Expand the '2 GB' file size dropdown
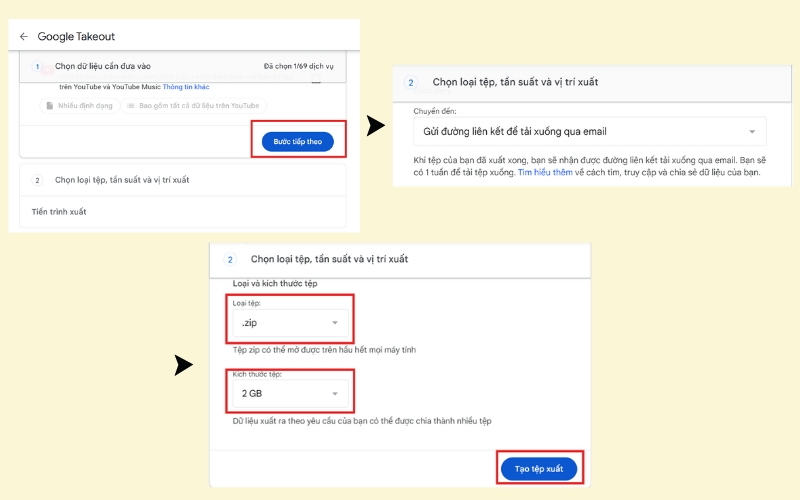The image size is (800, 500). [x=290, y=394]
